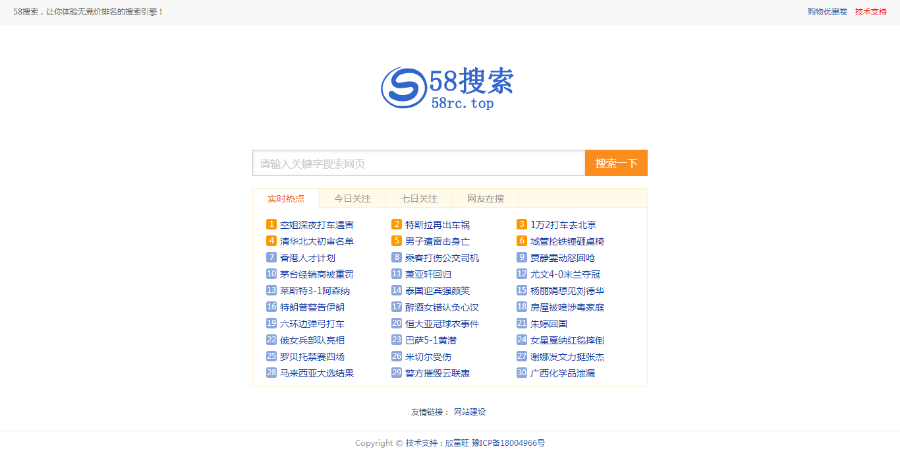The width and height of the screenshot is (900, 455).
Task: Open the 购物优惠券 link in the top bar
Action: (x=827, y=12)
